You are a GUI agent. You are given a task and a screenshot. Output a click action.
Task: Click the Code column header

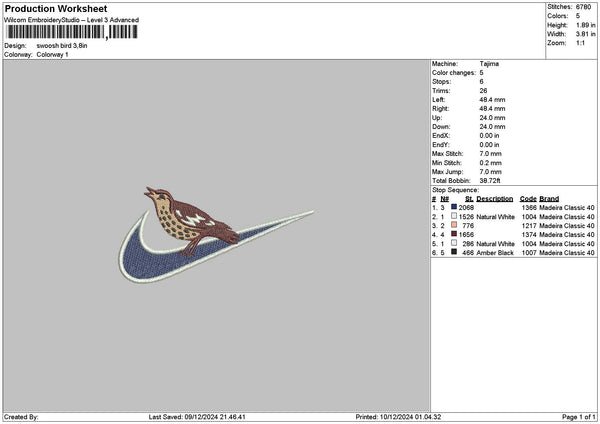pos(528,198)
